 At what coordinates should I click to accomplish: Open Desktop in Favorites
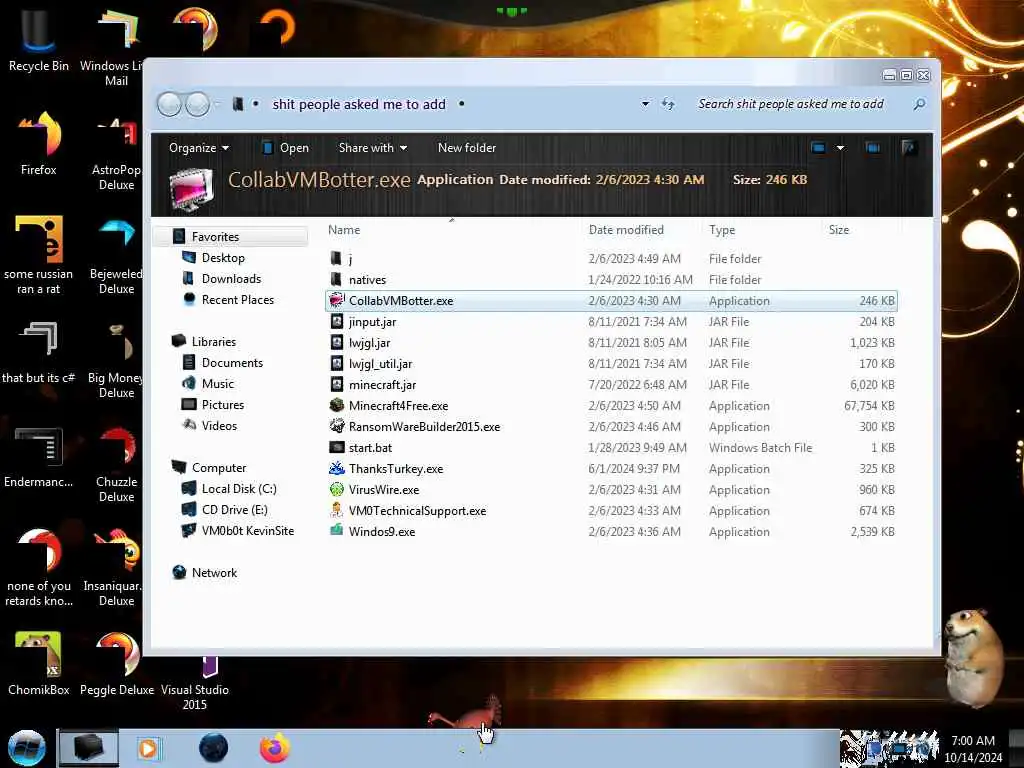(x=223, y=257)
